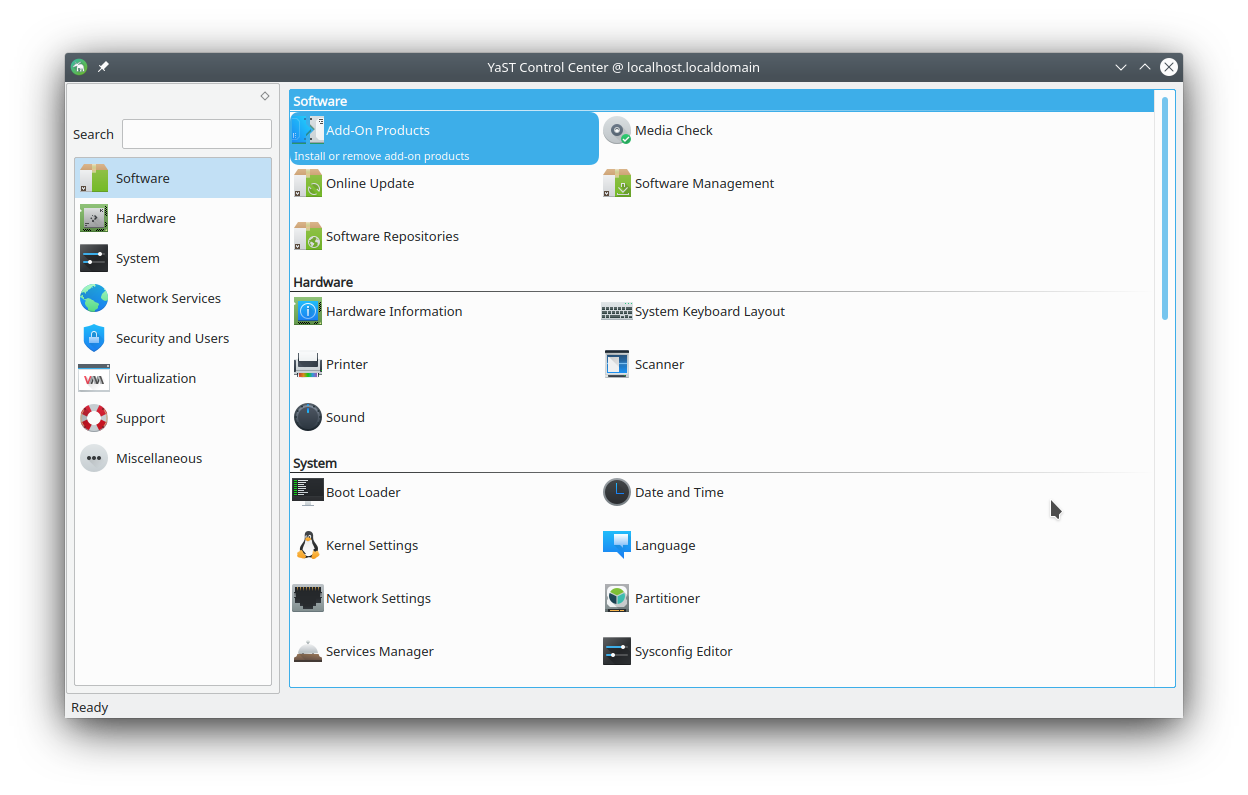Click the vertical scrollbar of module list
This screenshot has width=1248, height=795.
(x=1165, y=208)
